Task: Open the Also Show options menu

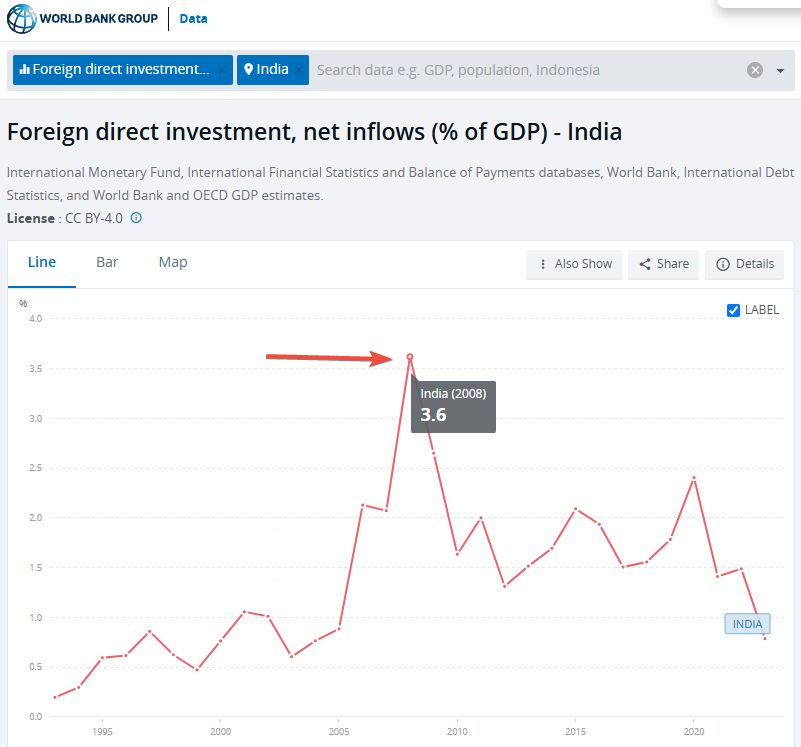Action: click(x=574, y=264)
